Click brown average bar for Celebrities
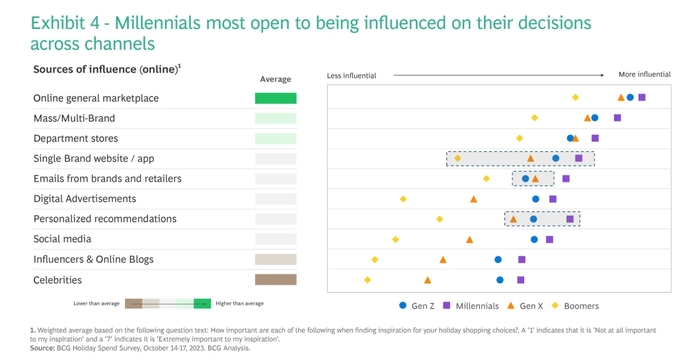700x362 pixels. coord(275,280)
